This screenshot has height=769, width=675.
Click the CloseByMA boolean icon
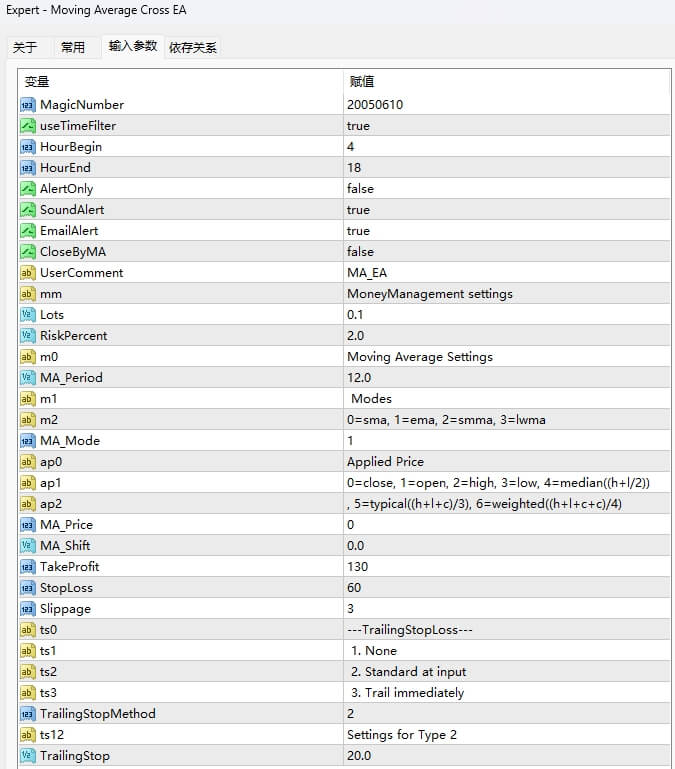point(28,252)
